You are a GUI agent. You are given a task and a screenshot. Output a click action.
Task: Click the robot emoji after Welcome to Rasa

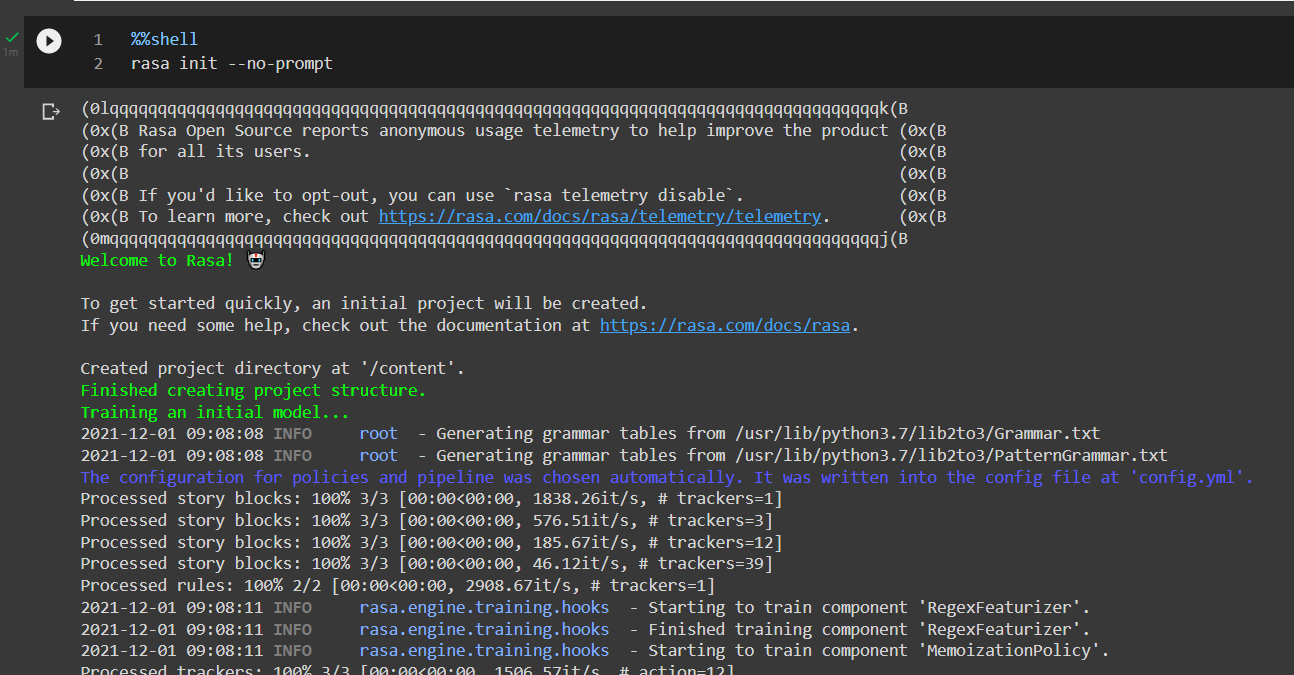tap(256, 260)
